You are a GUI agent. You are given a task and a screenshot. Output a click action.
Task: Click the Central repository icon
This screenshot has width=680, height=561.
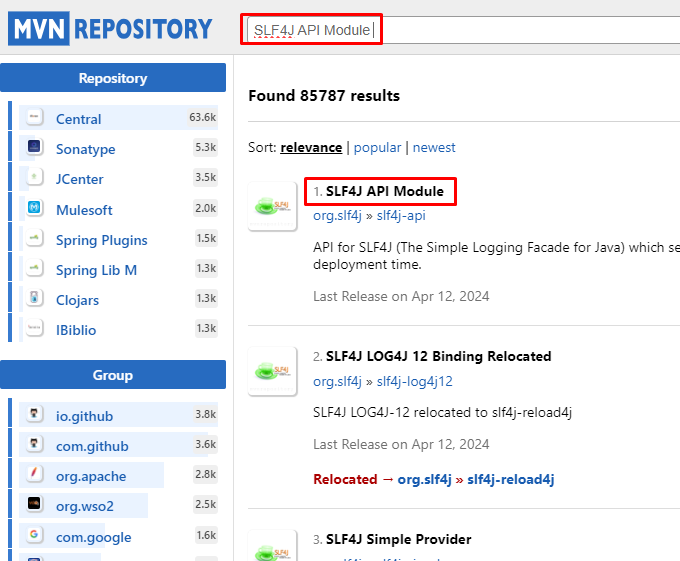point(34,117)
